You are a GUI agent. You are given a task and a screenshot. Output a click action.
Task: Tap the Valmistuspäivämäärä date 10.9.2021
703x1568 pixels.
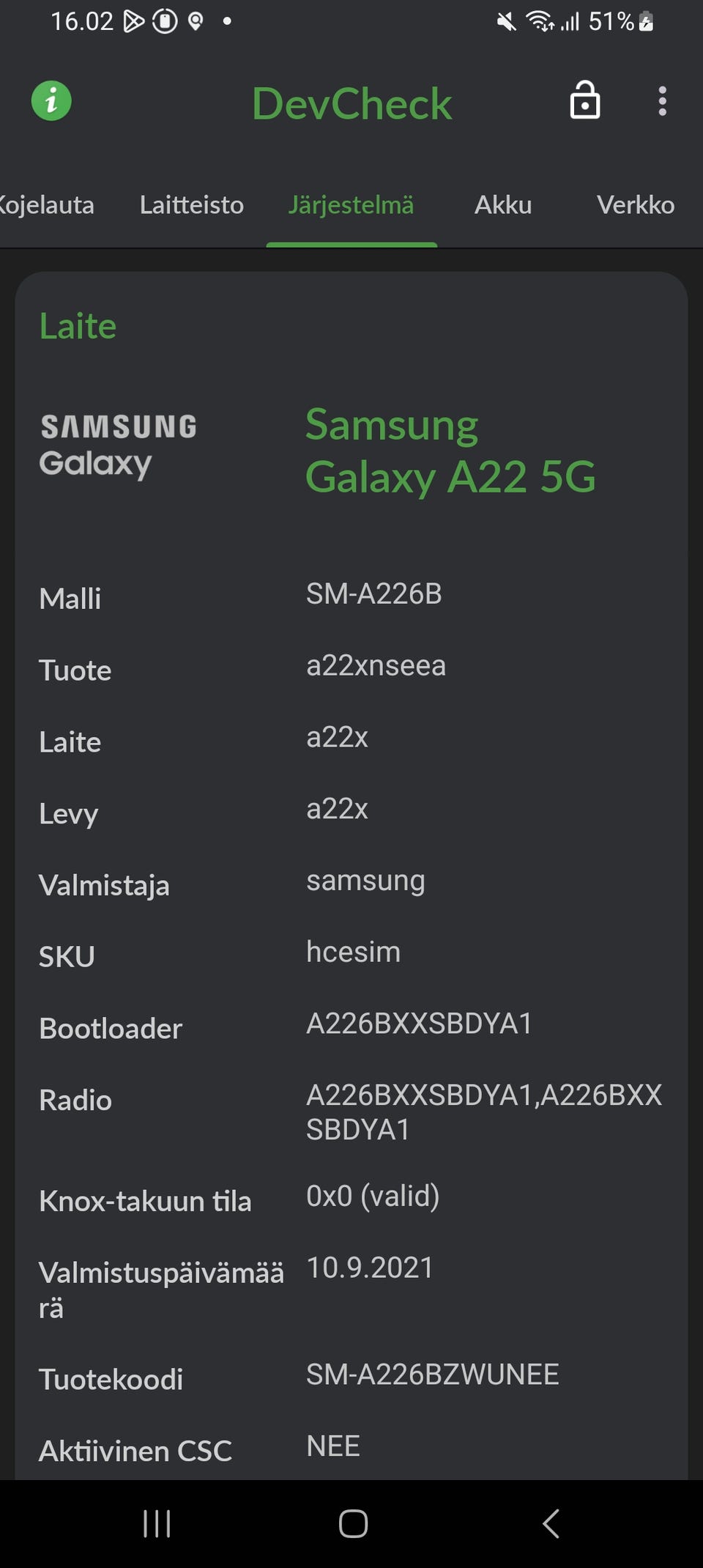[x=370, y=1268]
